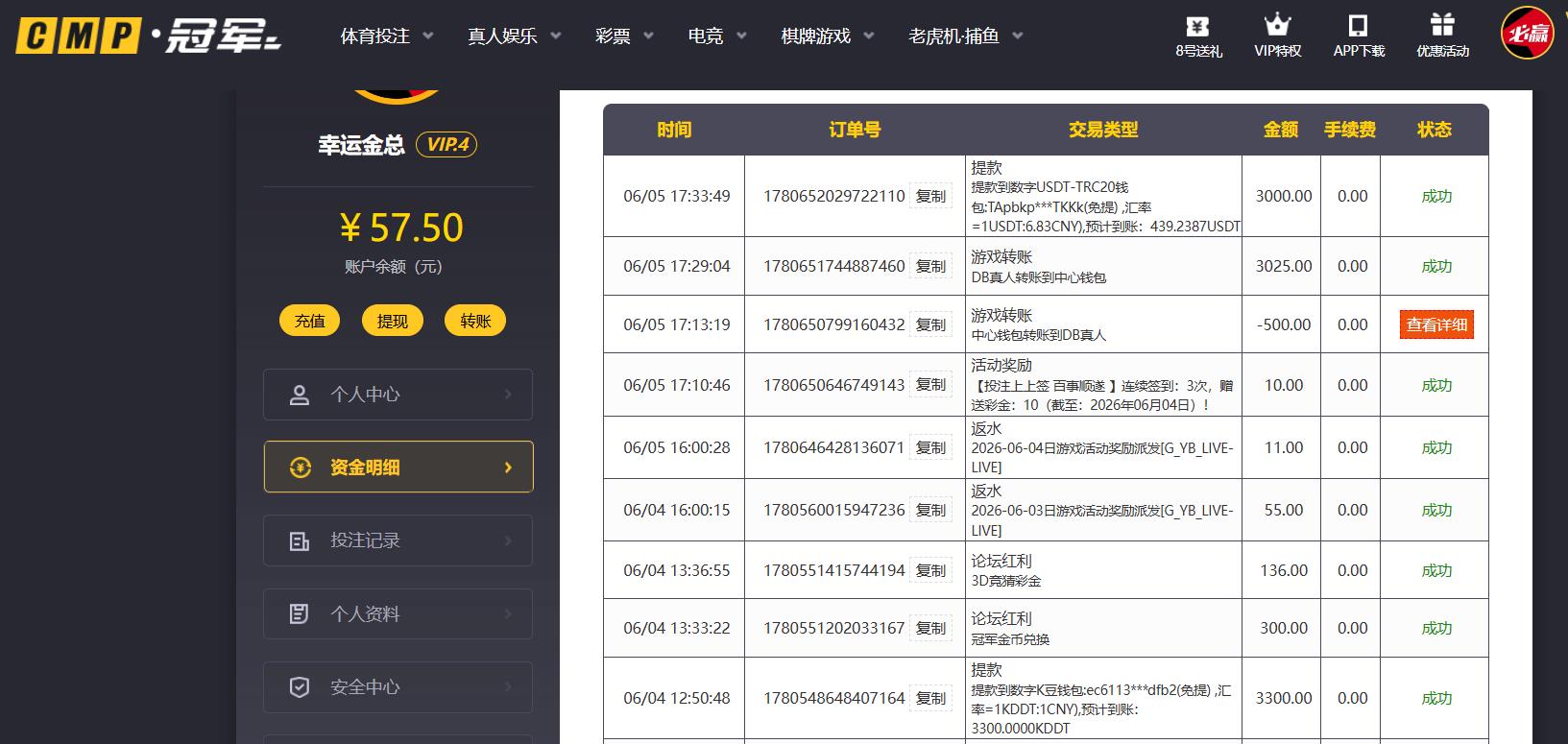Click the 安全中心 shield icon

point(300,687)
